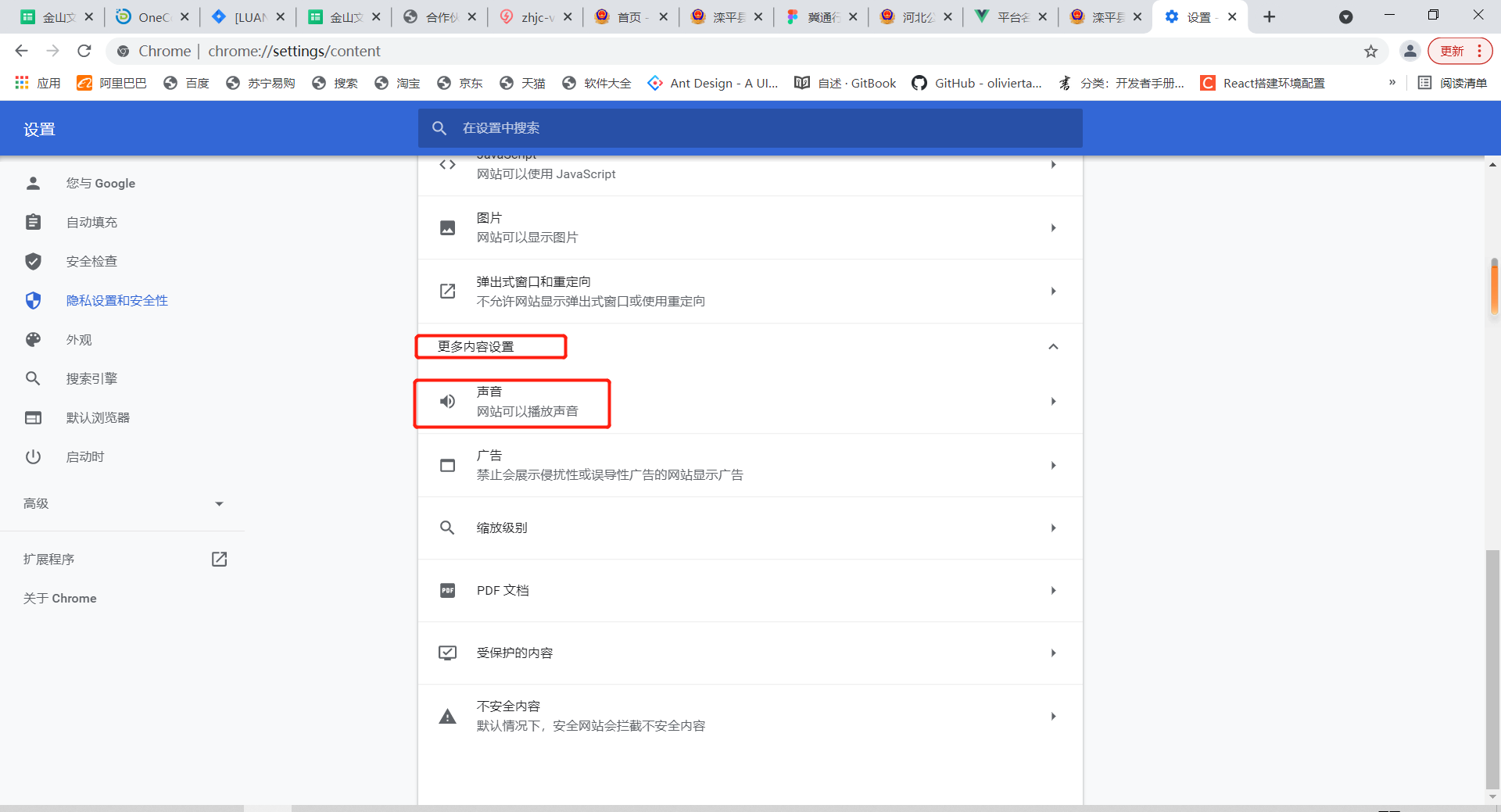Open the 京东 bookmark
The width and height of the screenshot is (1501, 812).
tap(460, 83)
